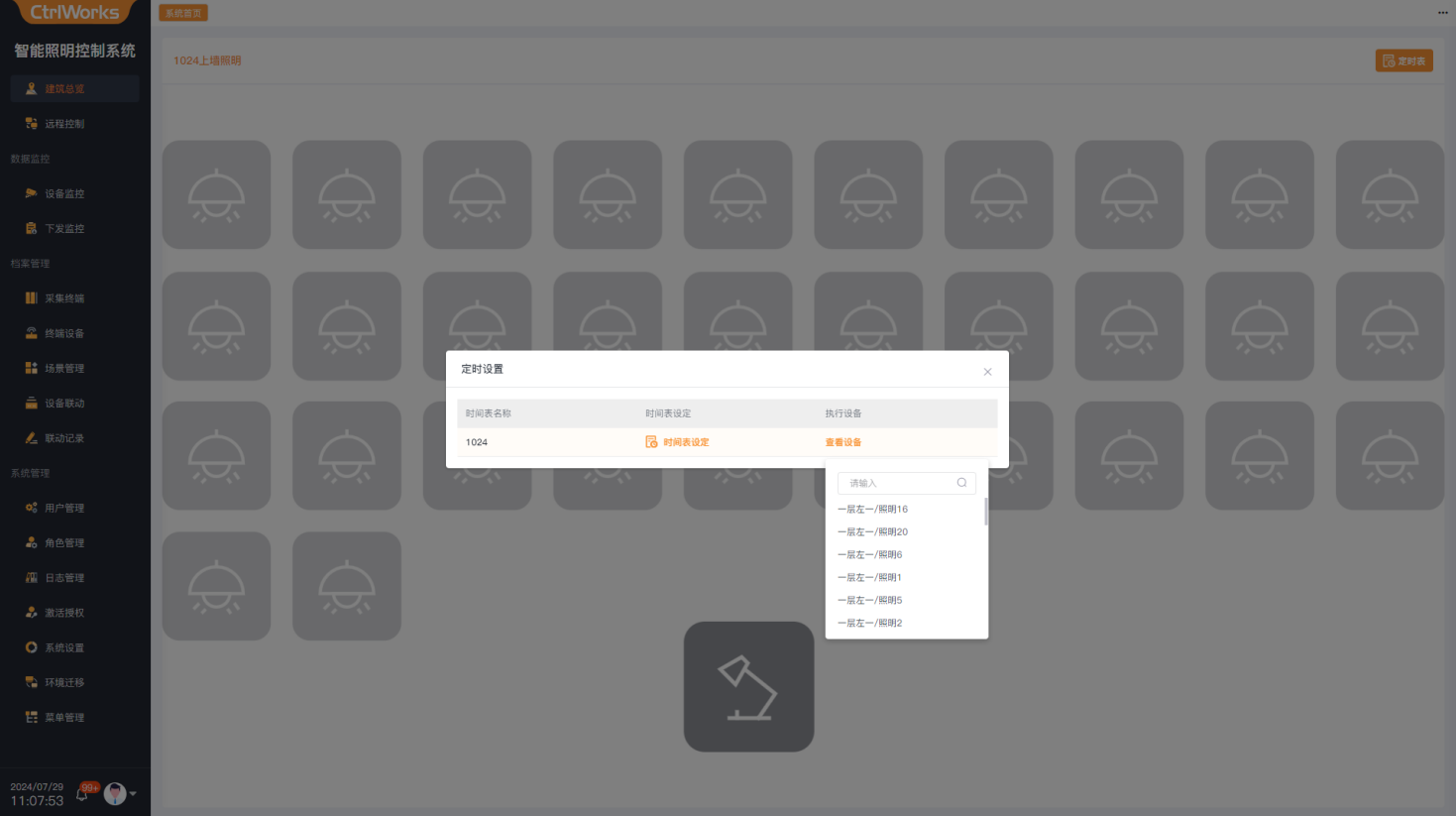Image resolution: width=1456 pixels, height=816 pixels.
Task: Click the 查看设备 link
Action: 842,442
